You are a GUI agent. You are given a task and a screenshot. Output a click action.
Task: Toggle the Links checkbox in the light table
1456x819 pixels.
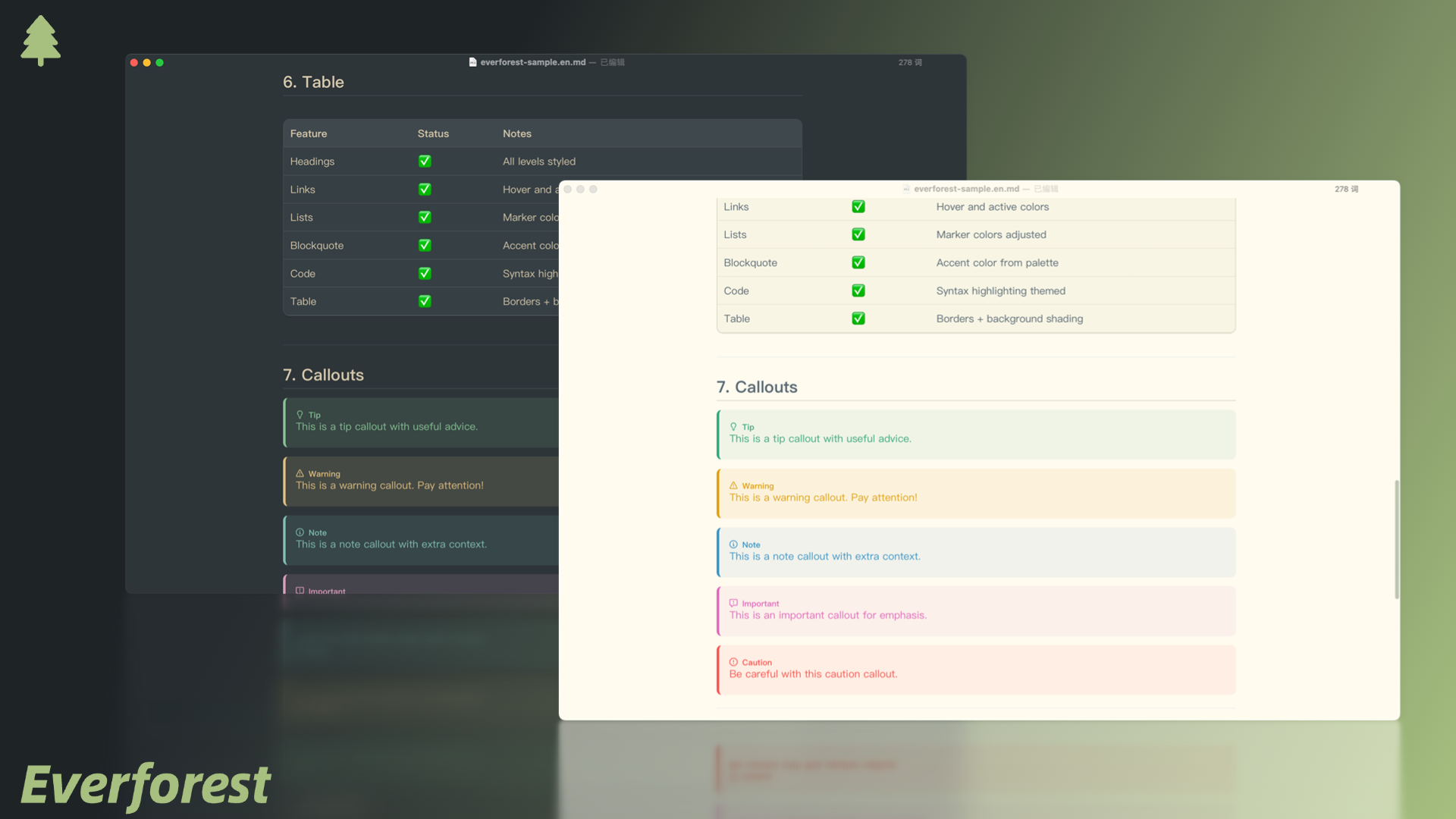click(x=858, y=206)
